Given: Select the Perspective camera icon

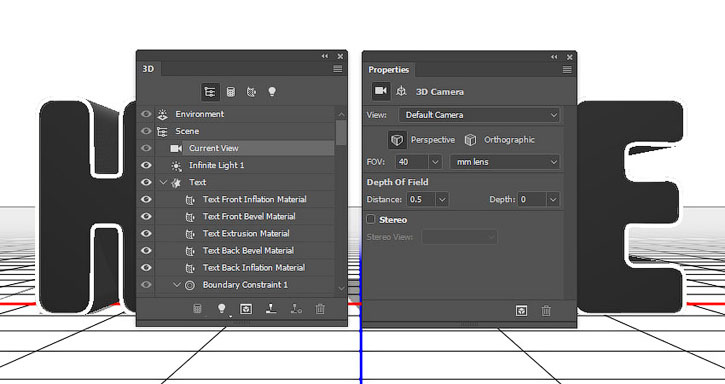Looking at the screenshot, I should (397, 140).
